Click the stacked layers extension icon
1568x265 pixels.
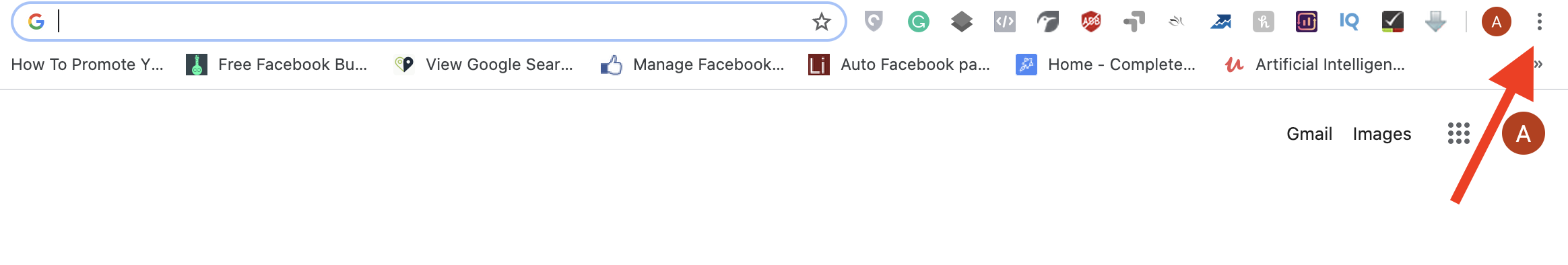pos(961,22)
